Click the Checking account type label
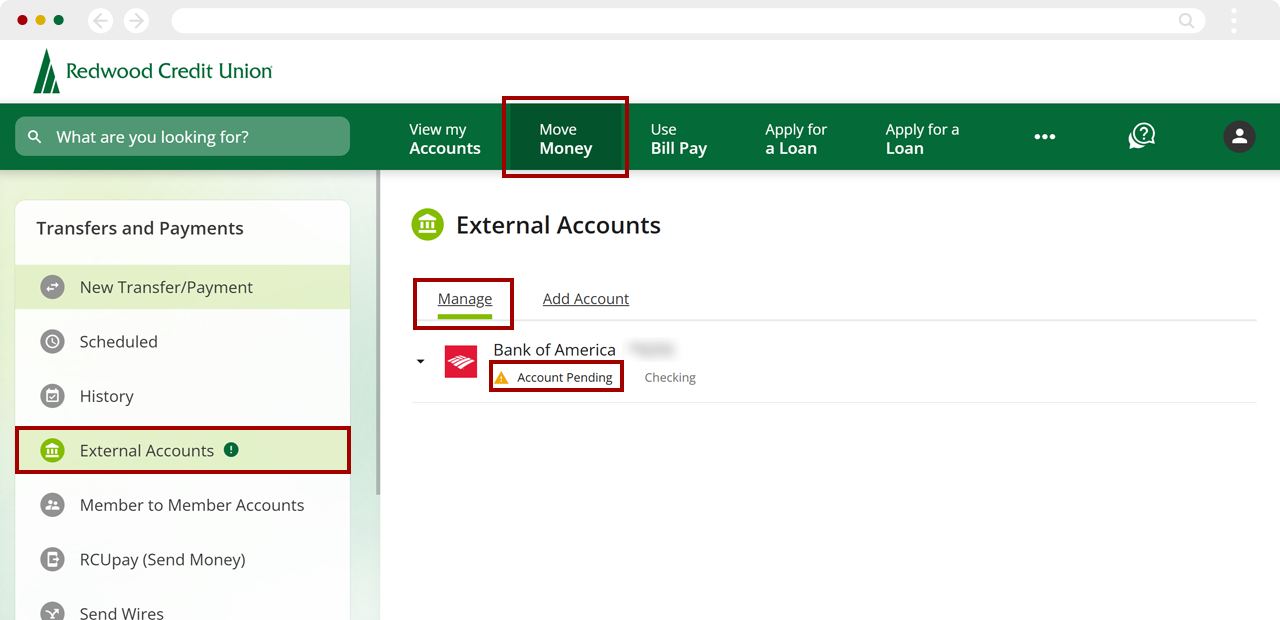Screen dimensions: 1280x620 pyautogui.click(x=670, y=378)
